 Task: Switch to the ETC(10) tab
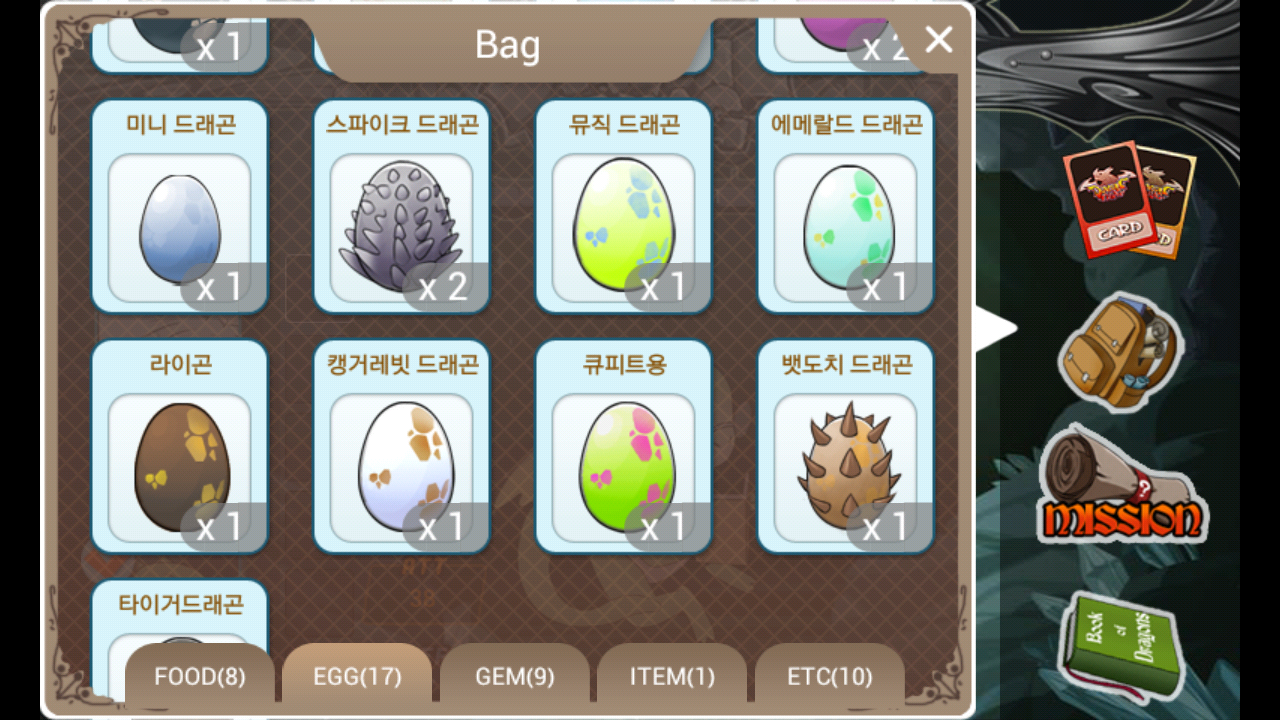click(830, 677)
